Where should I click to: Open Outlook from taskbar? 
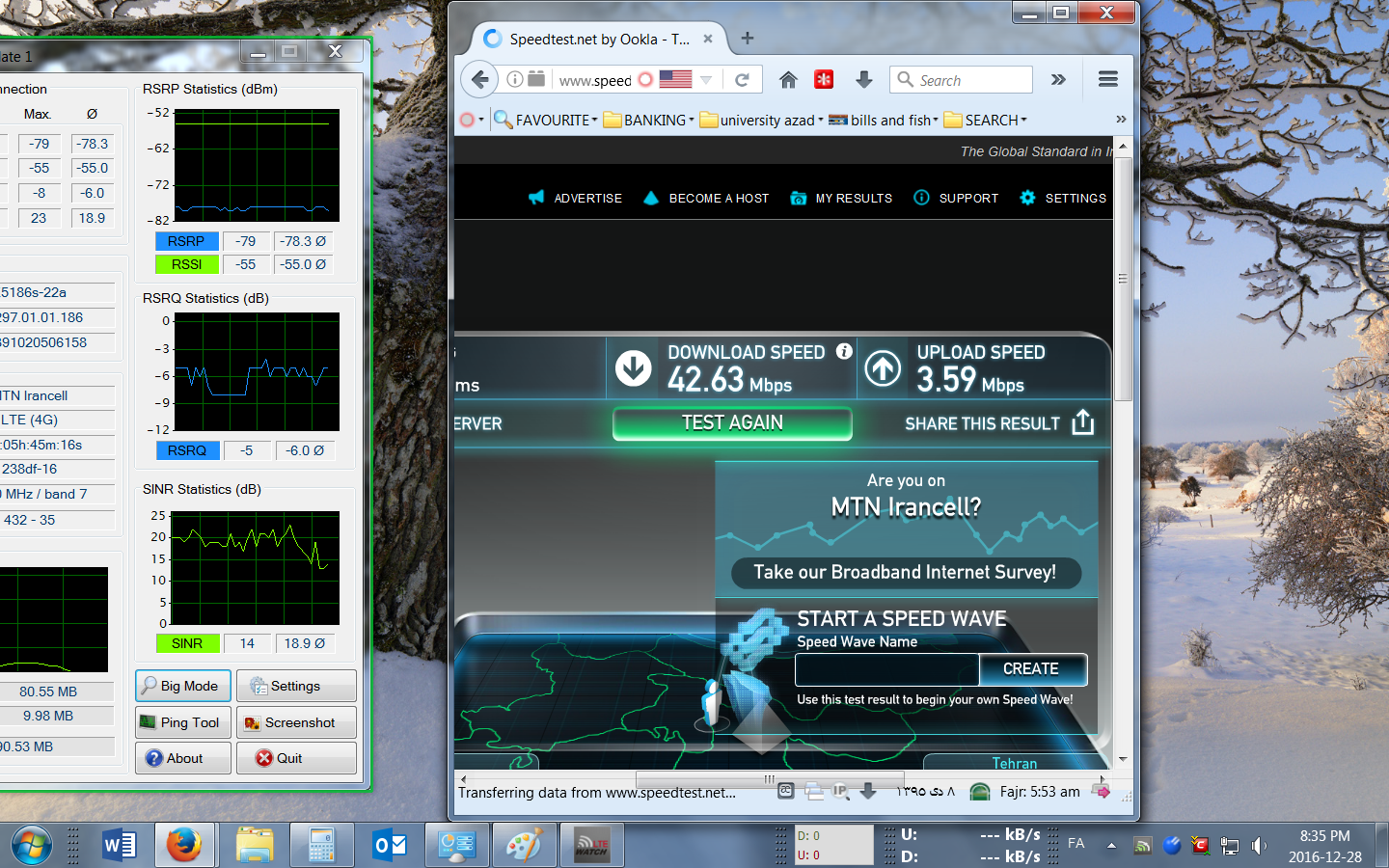390,846
